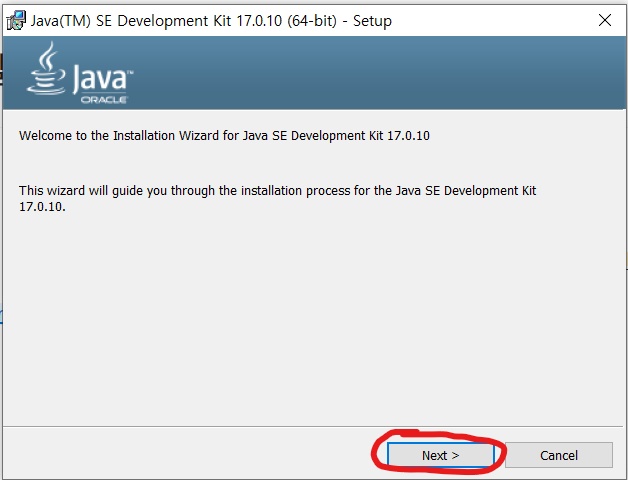628x480 pixels.
Task: Click the "Welcome to the Installation Wizard" heading
Action: [224, 135]
